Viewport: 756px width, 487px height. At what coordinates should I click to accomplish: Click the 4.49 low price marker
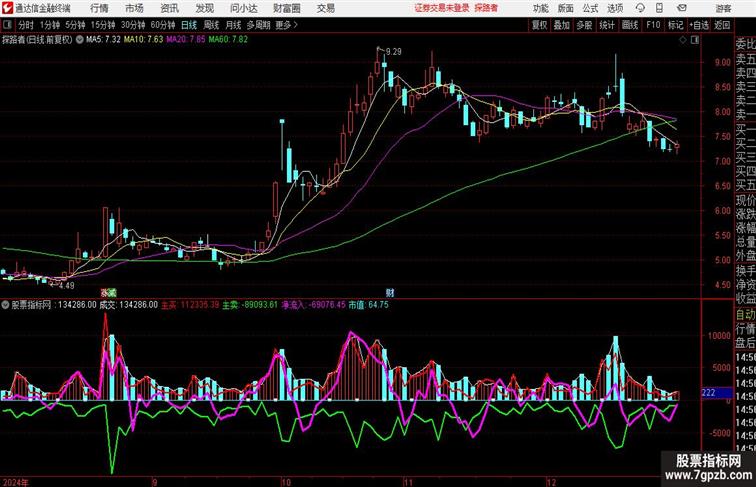coord(67,285)
